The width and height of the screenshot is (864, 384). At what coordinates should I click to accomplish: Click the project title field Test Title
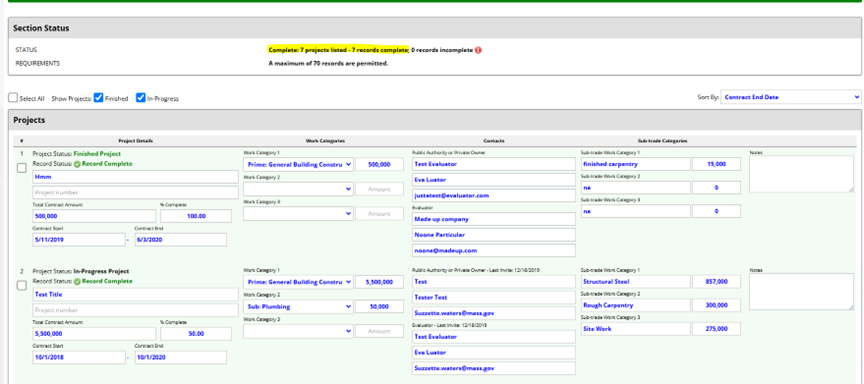coord(136,294)
